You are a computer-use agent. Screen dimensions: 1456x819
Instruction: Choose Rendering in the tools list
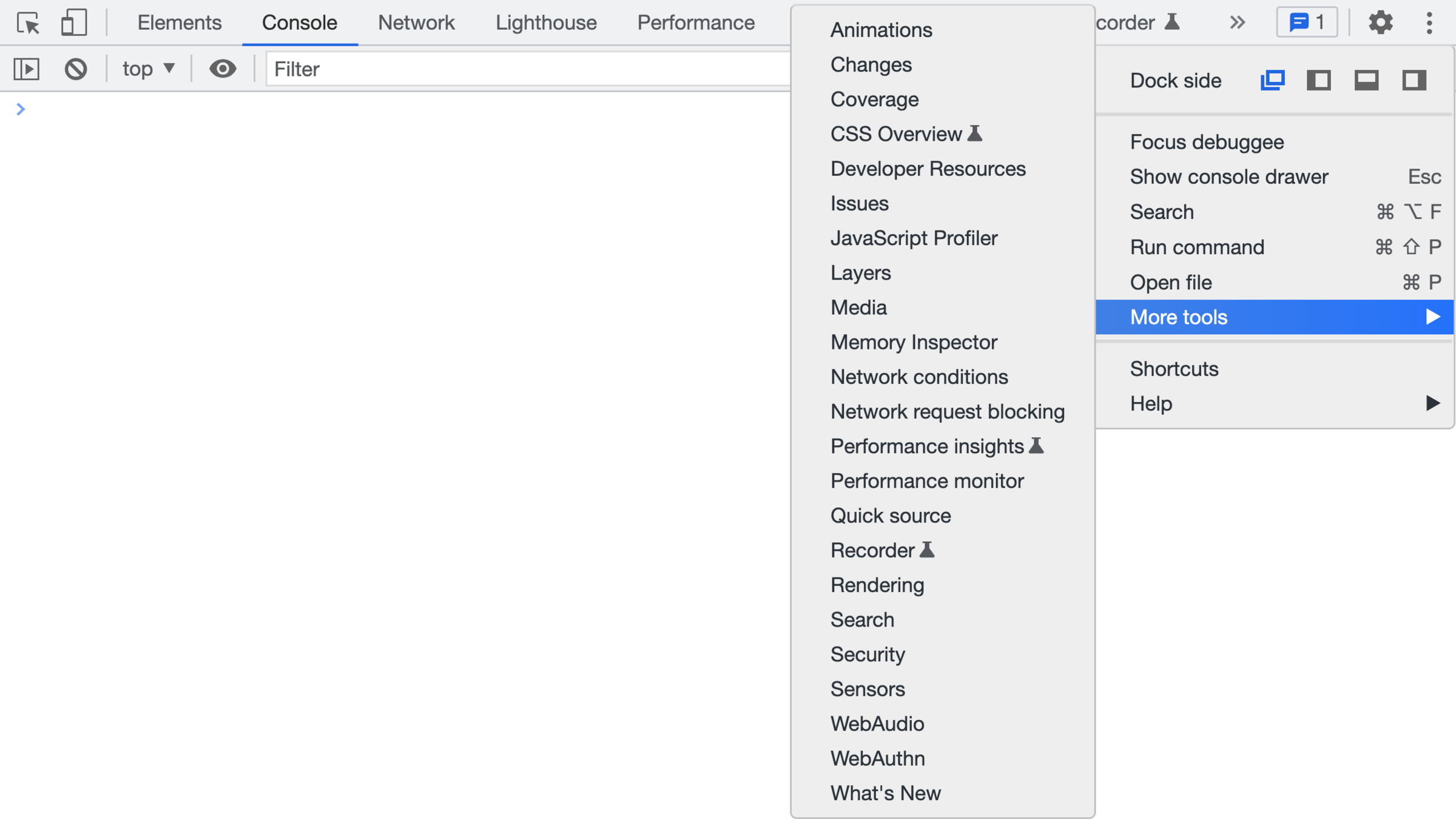pos(877,585)
